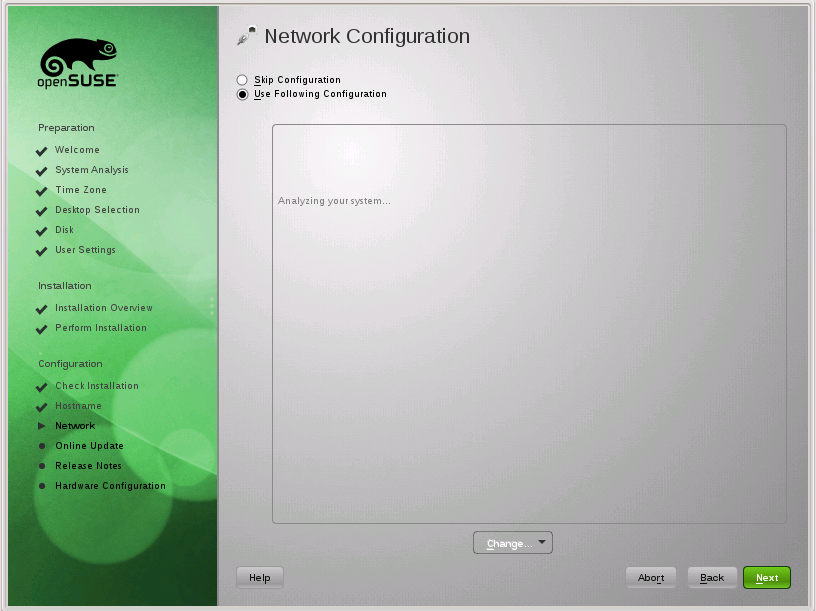This screenshot has height=611, width=816.
Task: Click the Perform Installation step label
Action: [101, 328]
